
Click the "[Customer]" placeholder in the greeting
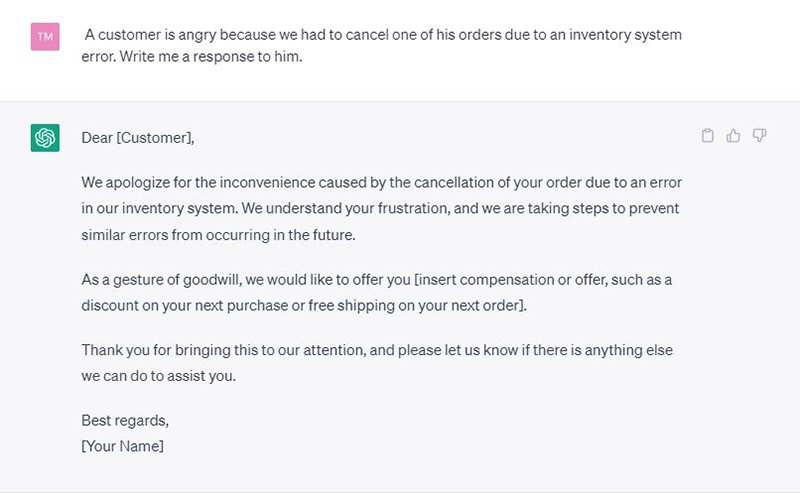[155, 138]
